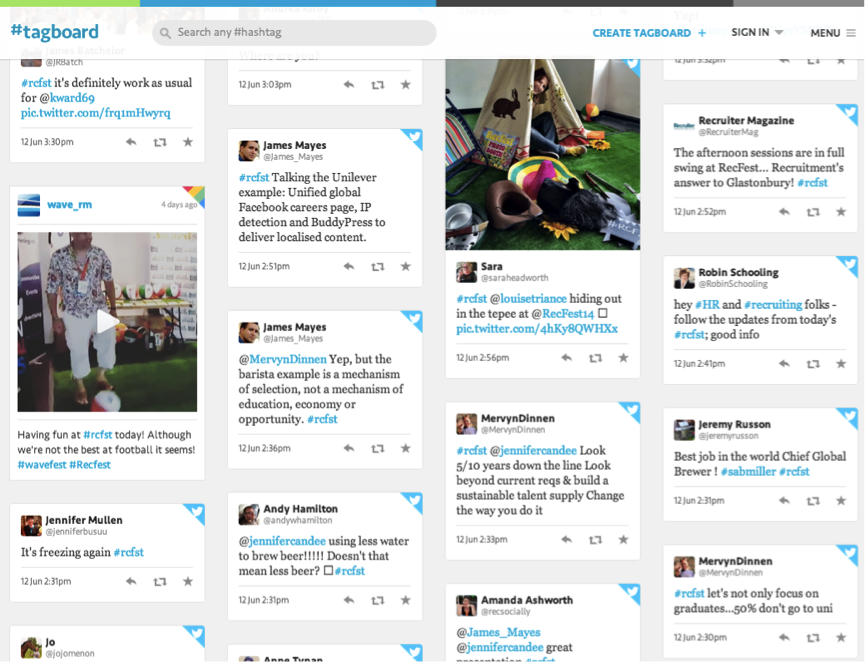
Task: Star Robin Schooling's tweet
Action: pos(841,364)
